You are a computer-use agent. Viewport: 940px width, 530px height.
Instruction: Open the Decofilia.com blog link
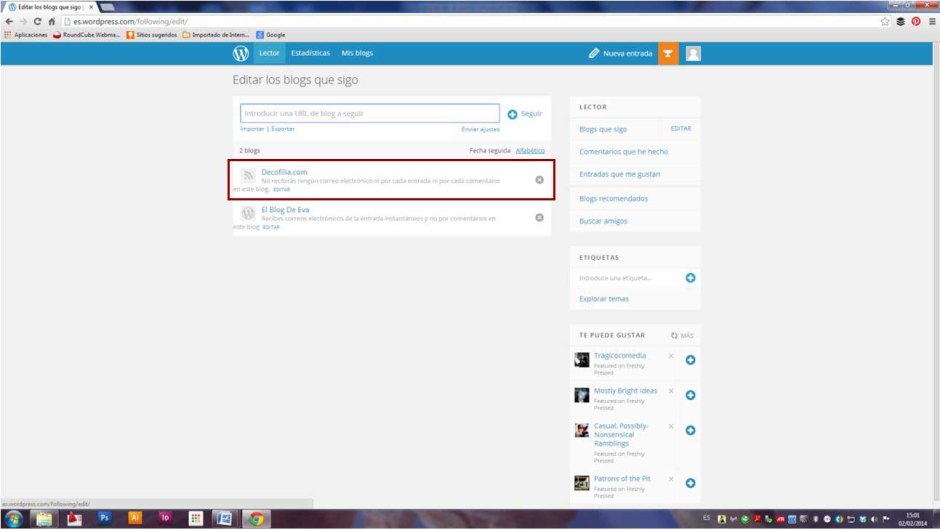(x=284, y=172)
